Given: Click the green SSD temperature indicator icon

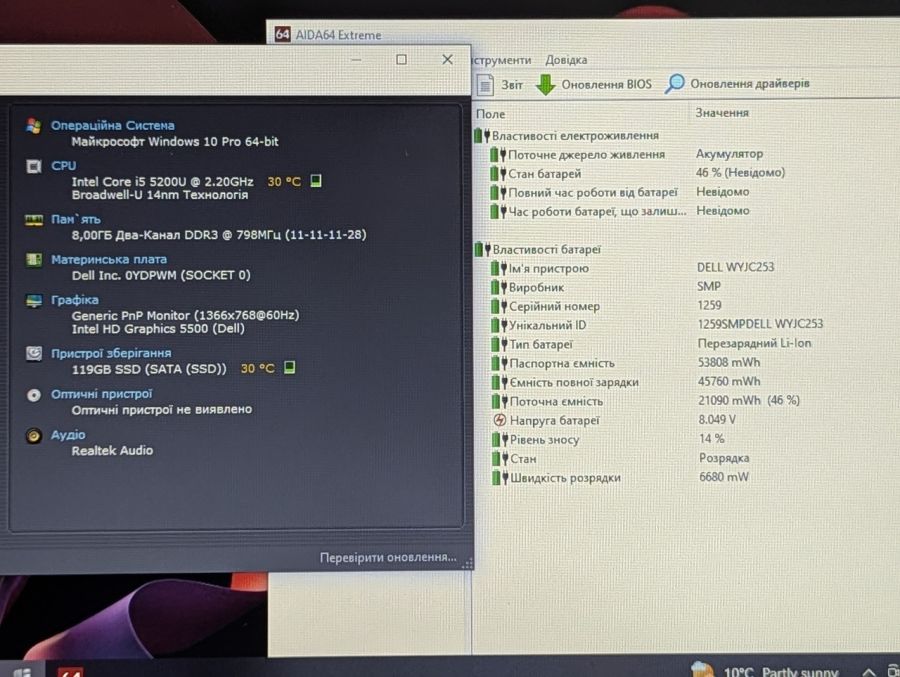Looking at the screenshot, I should 290,367.
